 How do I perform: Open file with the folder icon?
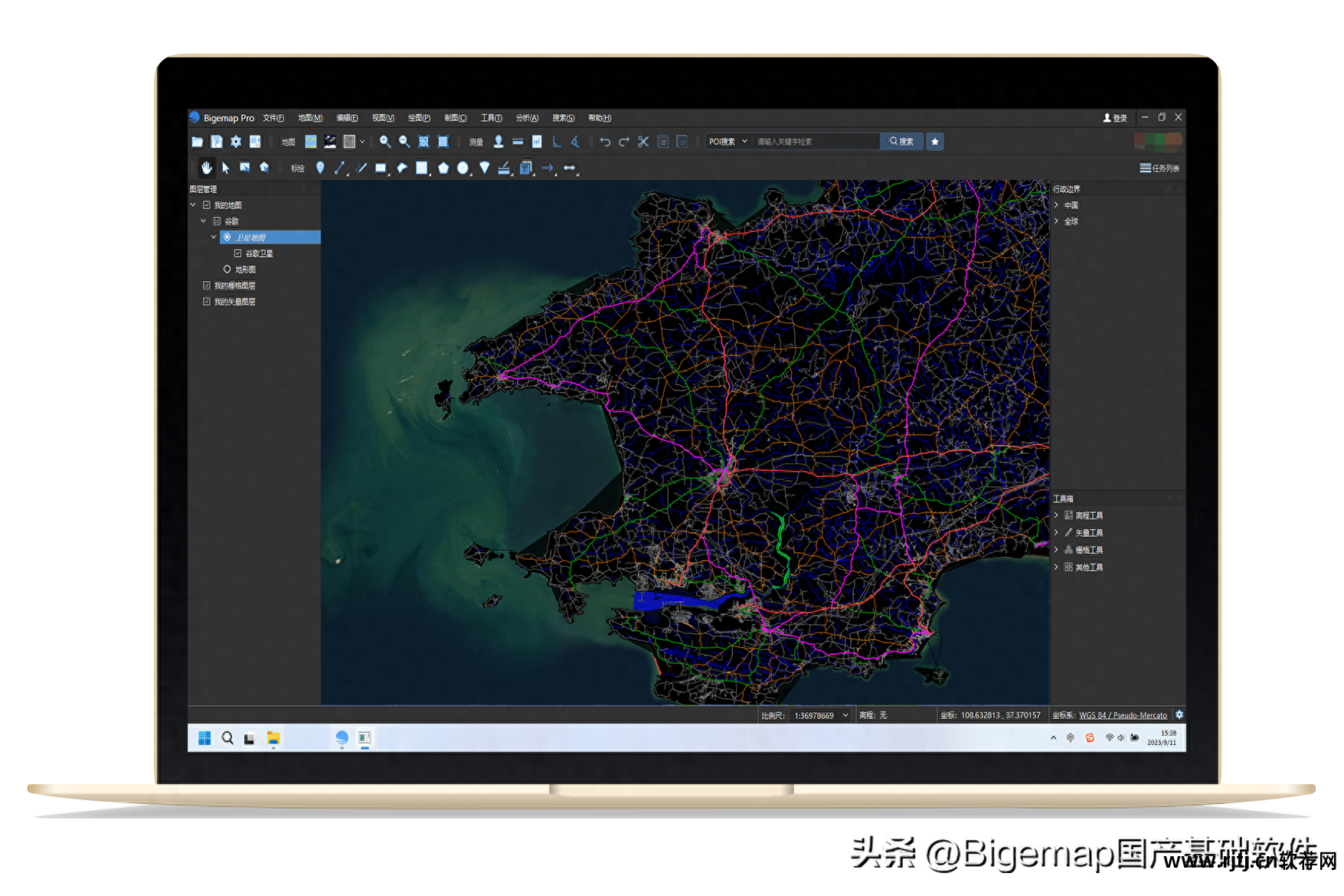(x=197, y=142)
